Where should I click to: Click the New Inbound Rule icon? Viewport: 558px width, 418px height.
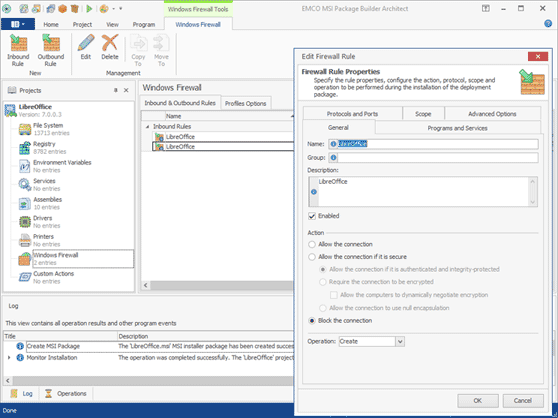click(x=19, y=43)
